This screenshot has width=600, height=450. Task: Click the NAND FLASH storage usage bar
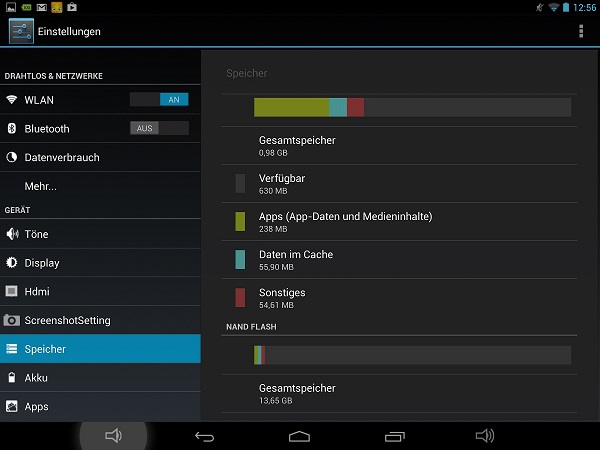[412, 355]
